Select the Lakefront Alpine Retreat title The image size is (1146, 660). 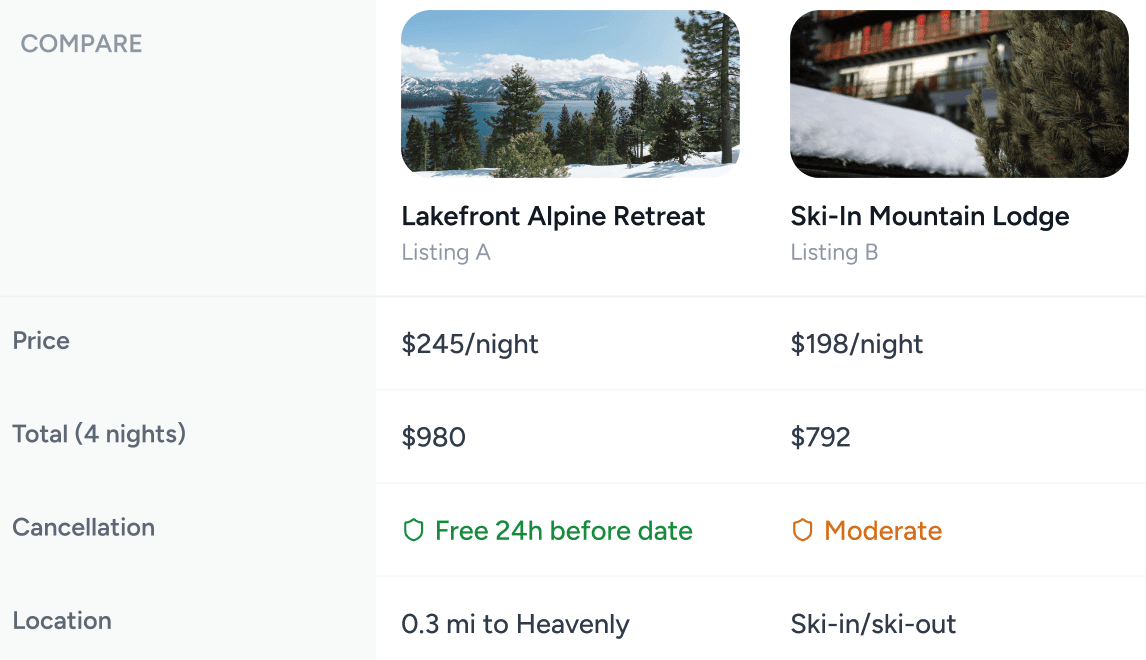pyautogui.click(x=553, y=216)
